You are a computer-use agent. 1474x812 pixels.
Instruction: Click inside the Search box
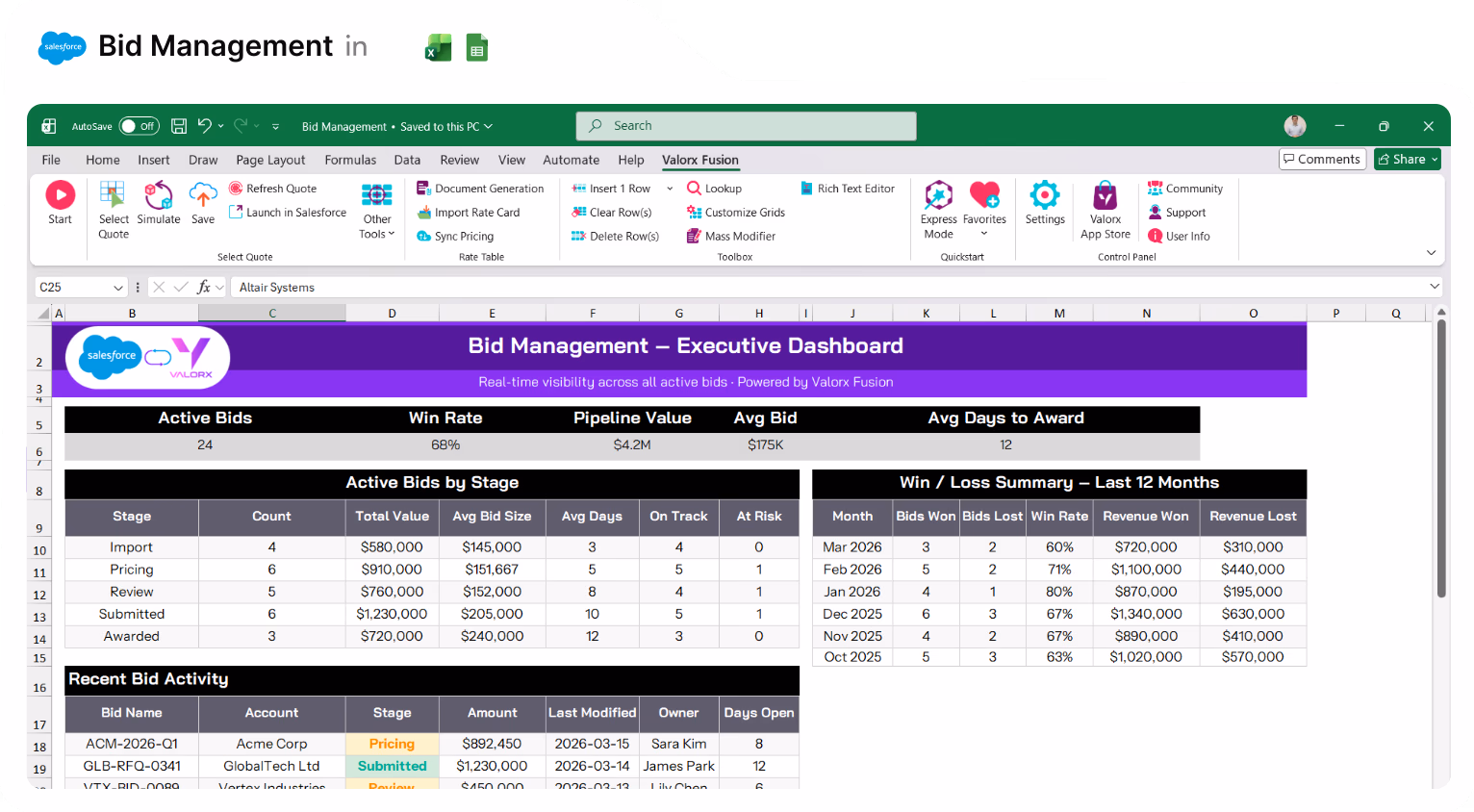(746, 125)
